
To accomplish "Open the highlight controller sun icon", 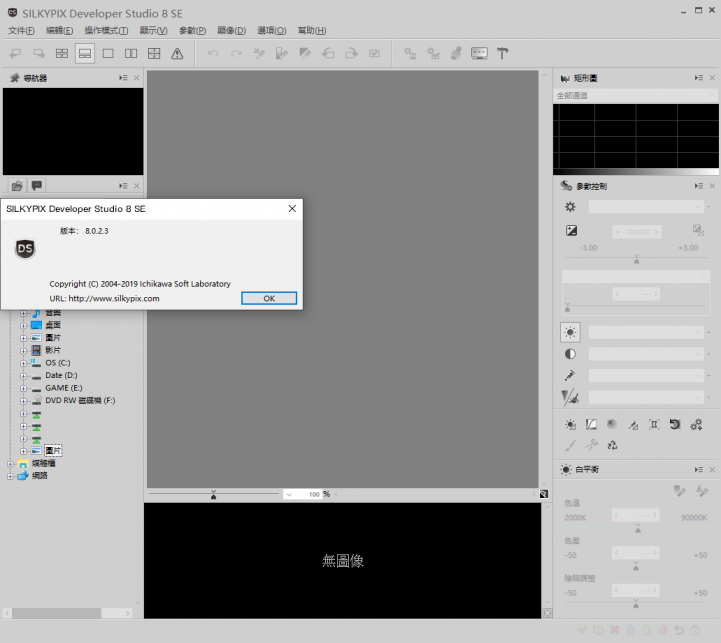I will (x=570, y=425).
